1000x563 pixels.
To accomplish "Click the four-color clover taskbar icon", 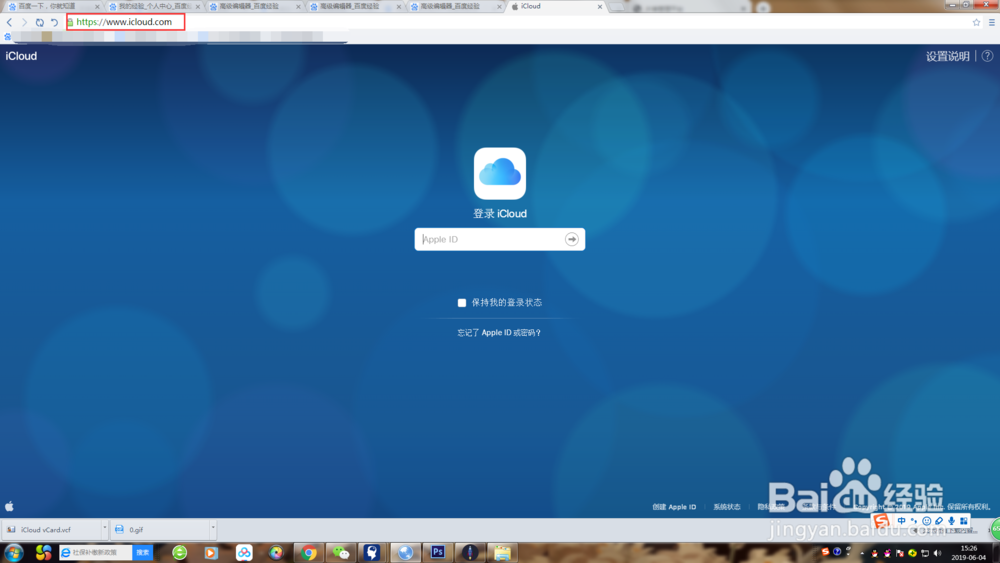I will 43,552.
